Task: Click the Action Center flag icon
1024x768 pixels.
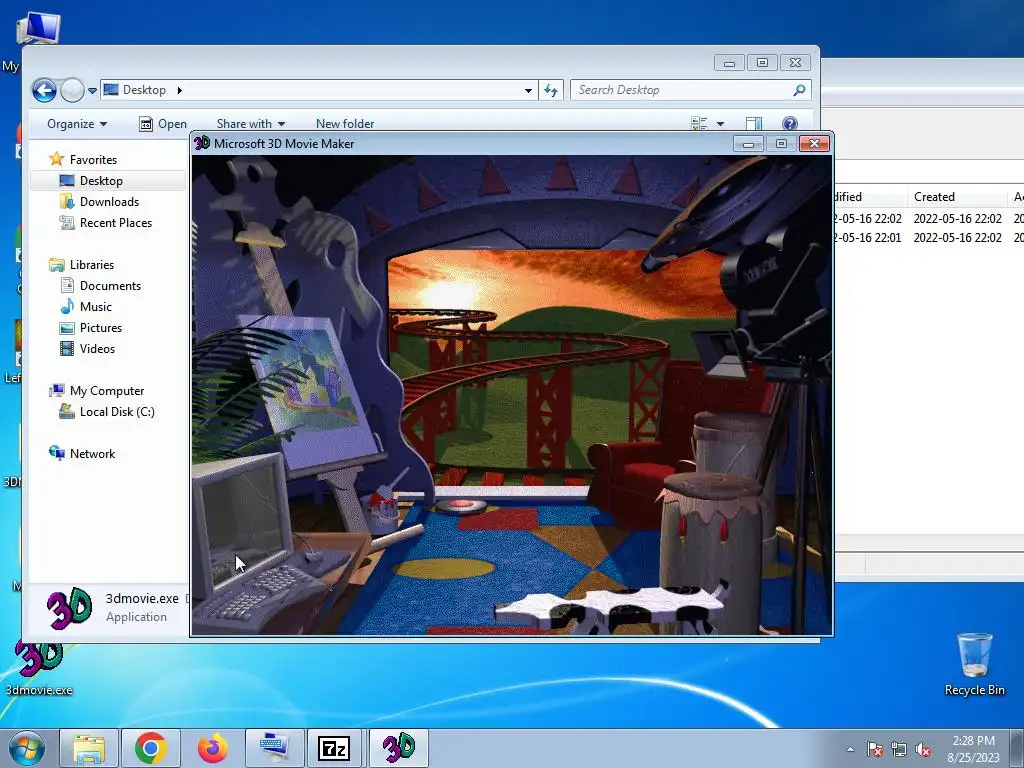Action: (875, 749)
